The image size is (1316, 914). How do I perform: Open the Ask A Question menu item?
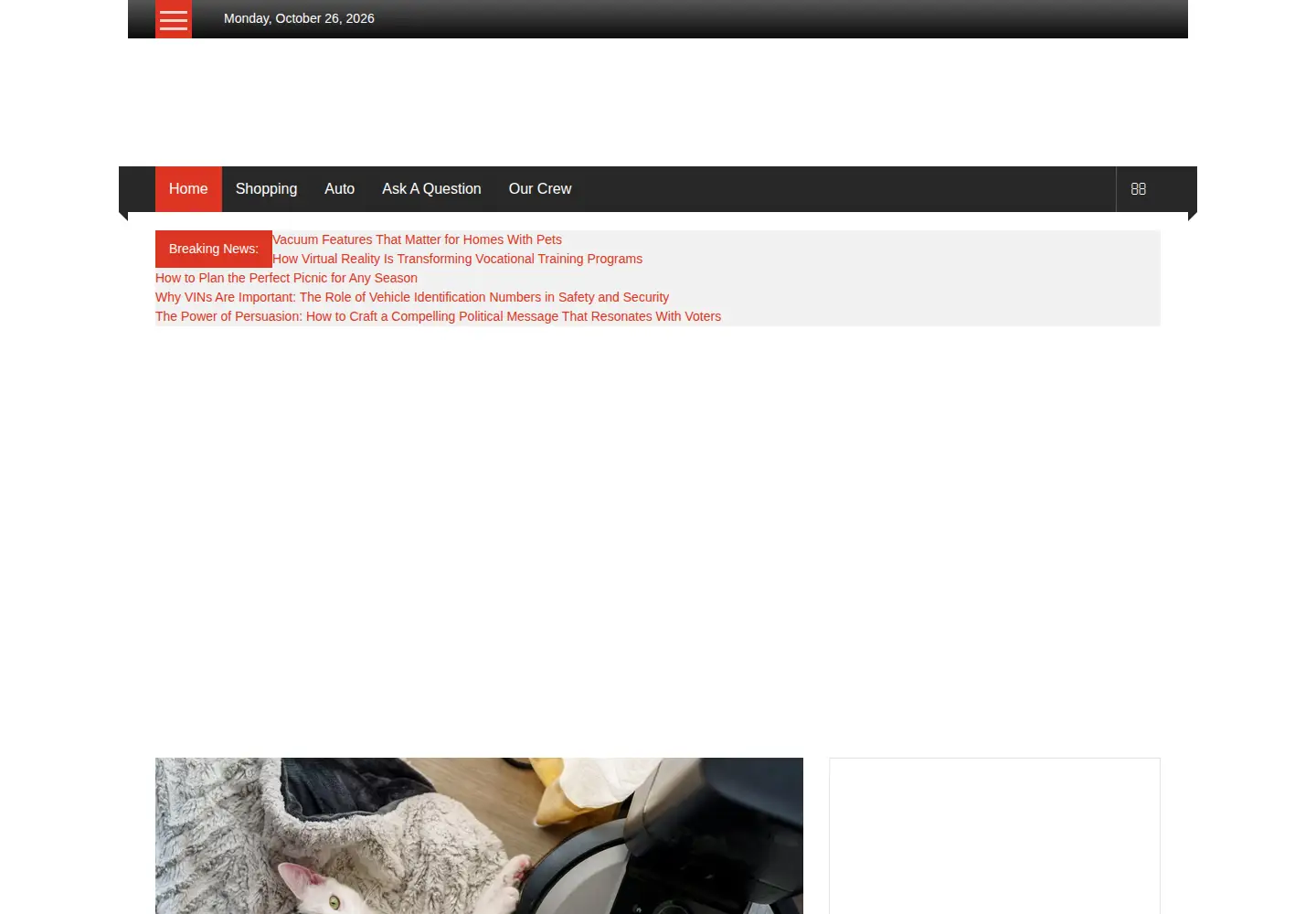click(431, 189)
